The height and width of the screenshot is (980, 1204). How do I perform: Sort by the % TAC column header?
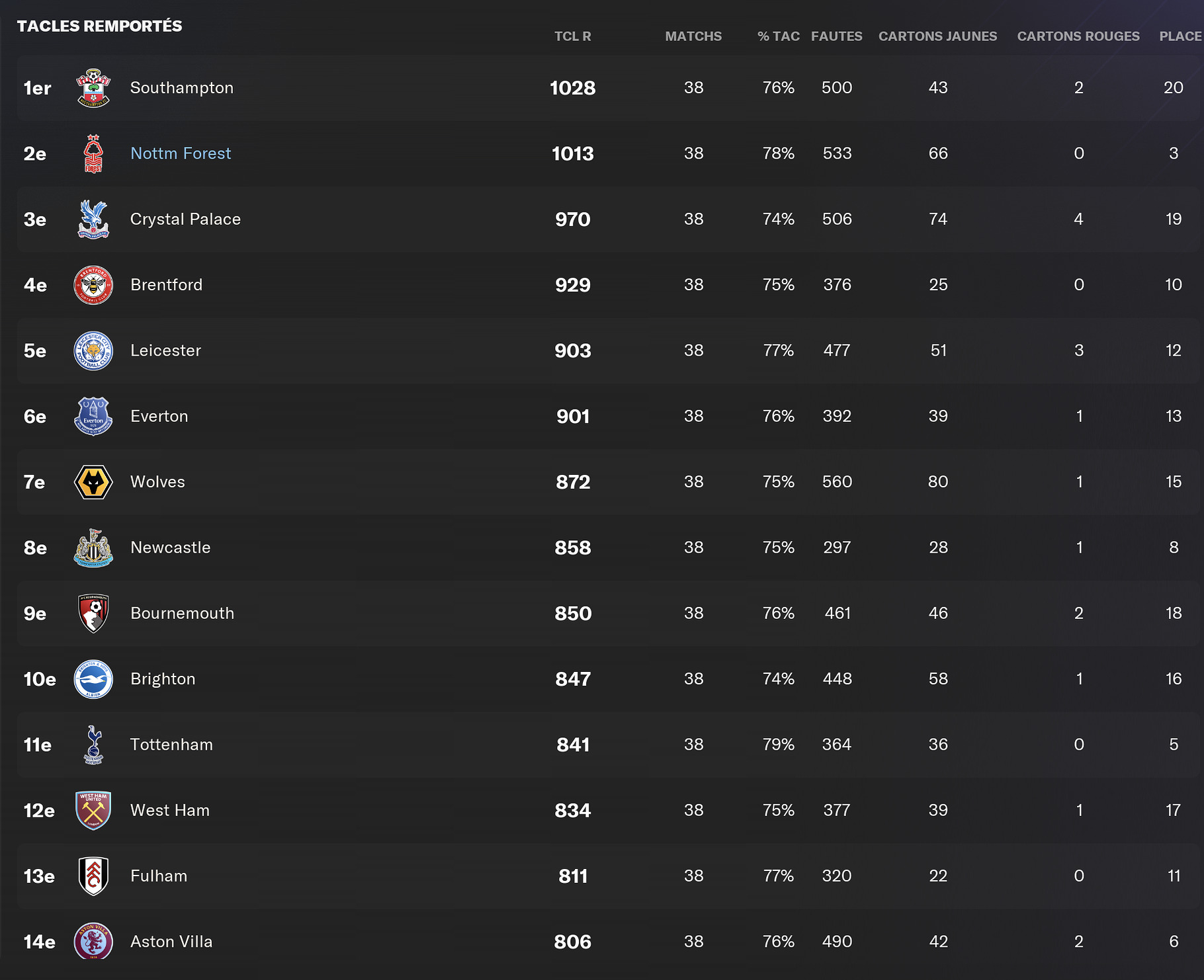pos(779,36)
